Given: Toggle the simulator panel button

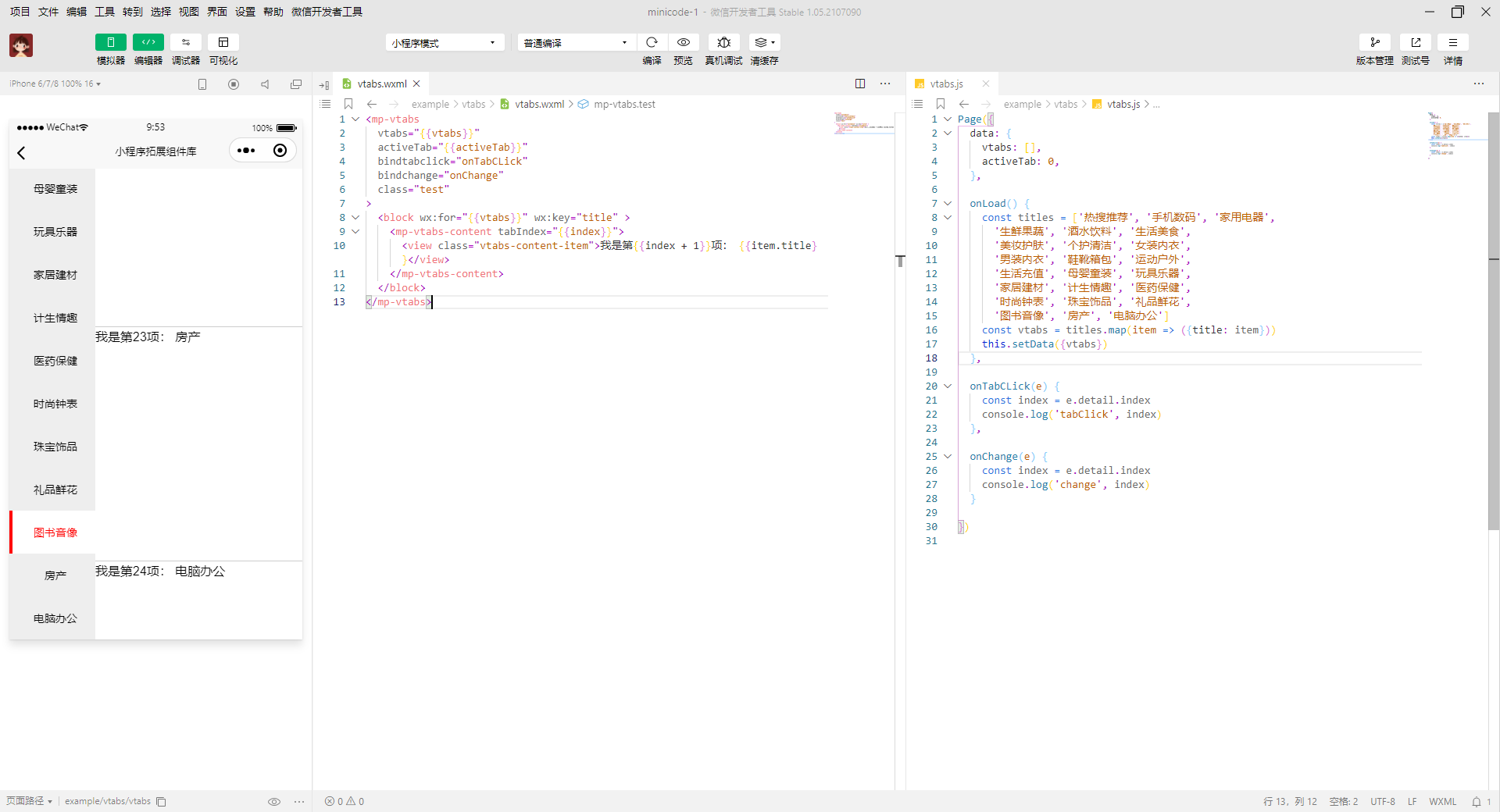Looking at the screenshot, I should pyautogui.click(x=110, y=42).
